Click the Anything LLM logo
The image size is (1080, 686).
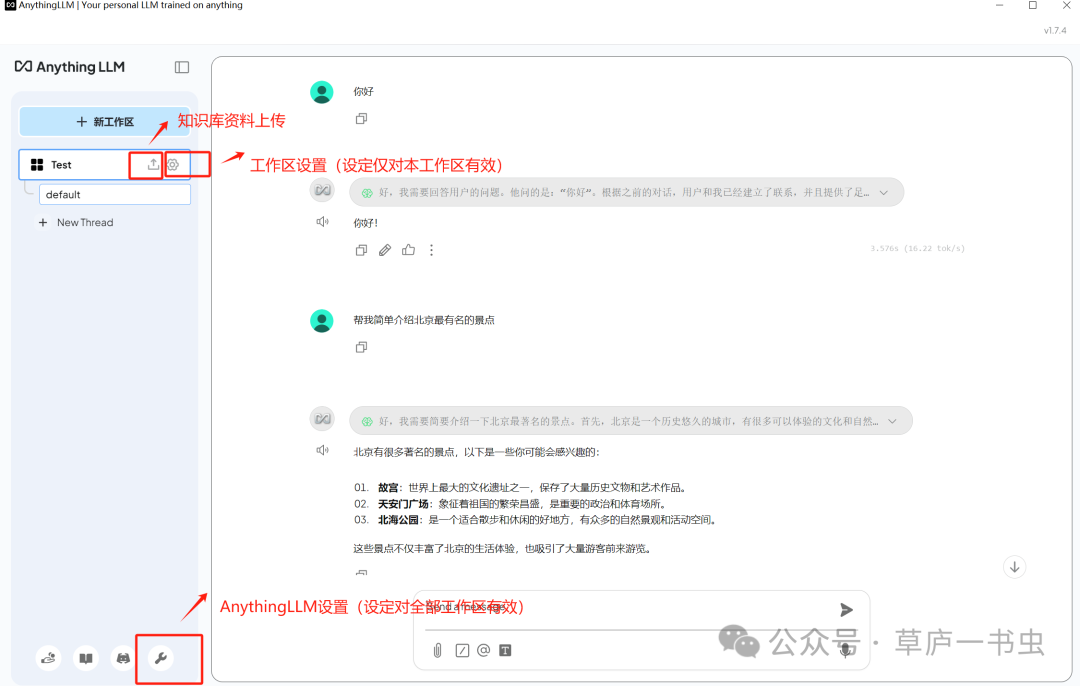70,67
